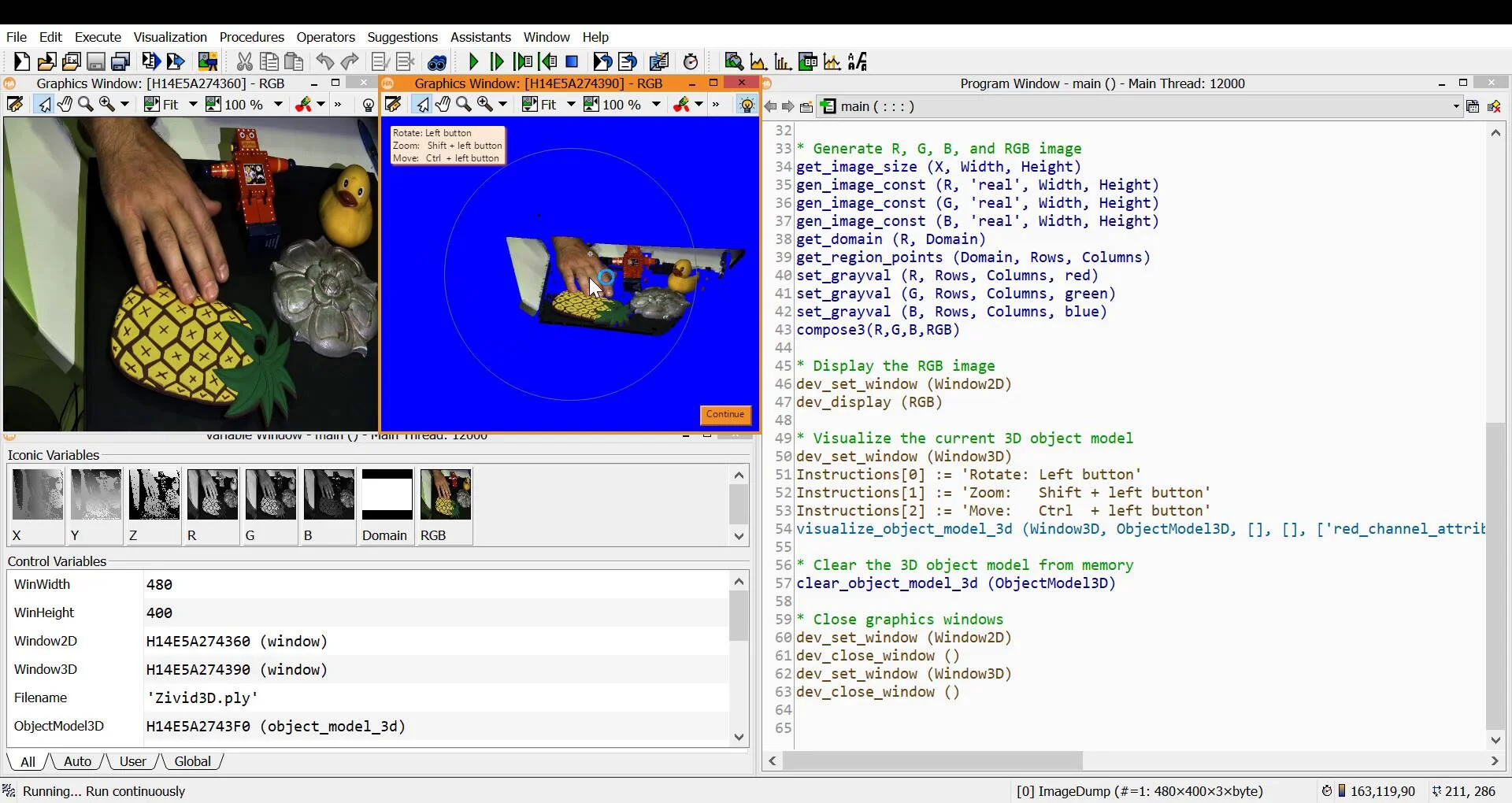Select the hand Move tool in blue 3D window

coord(443,105)
